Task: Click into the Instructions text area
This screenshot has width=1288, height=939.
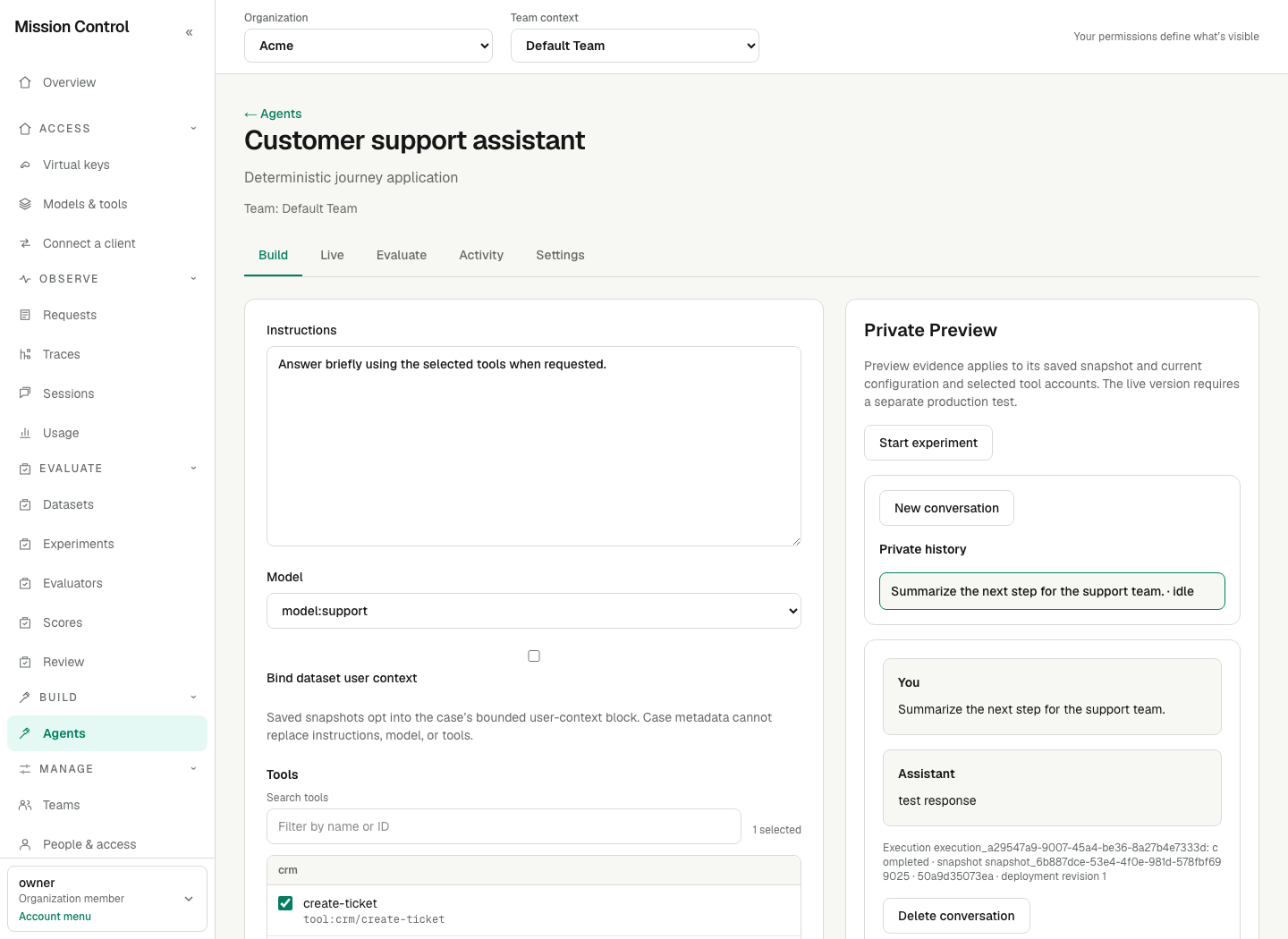Action: coord(534,446)
